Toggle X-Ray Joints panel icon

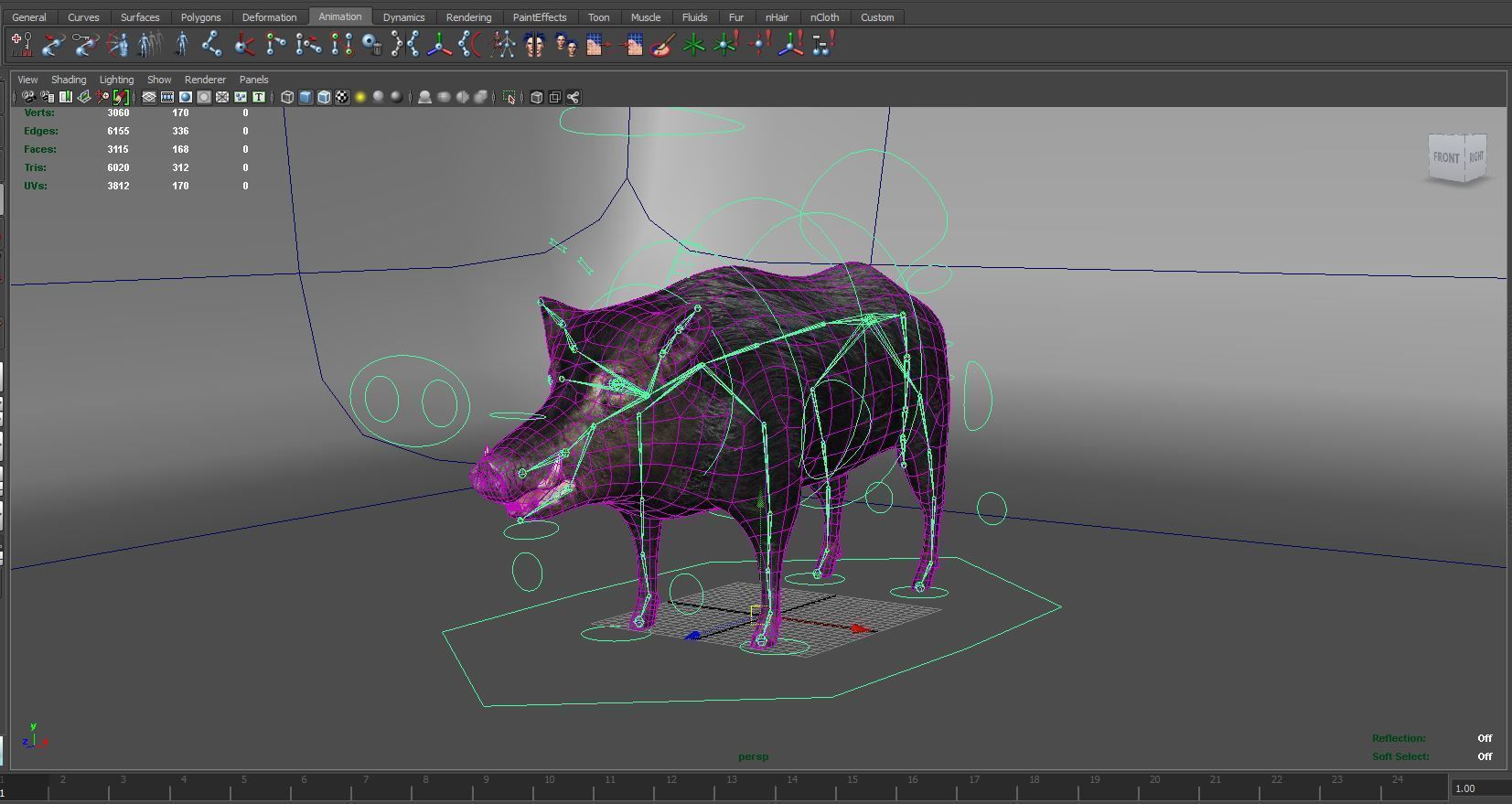tap(574, 97)
